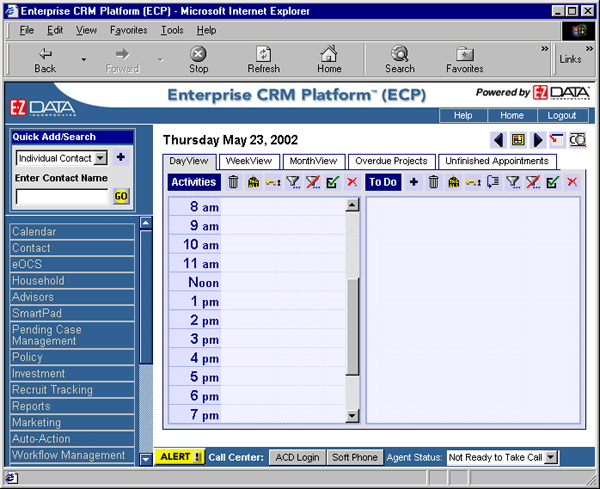The image size is (600, 489).
Task: Click sidebar menu scroll down arrow
Action: pyautogui.click(x=146, y=459)
